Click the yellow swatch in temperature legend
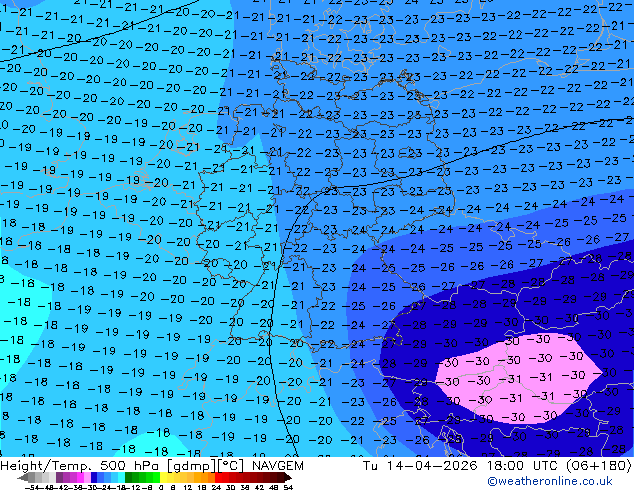 pos(163,477)
